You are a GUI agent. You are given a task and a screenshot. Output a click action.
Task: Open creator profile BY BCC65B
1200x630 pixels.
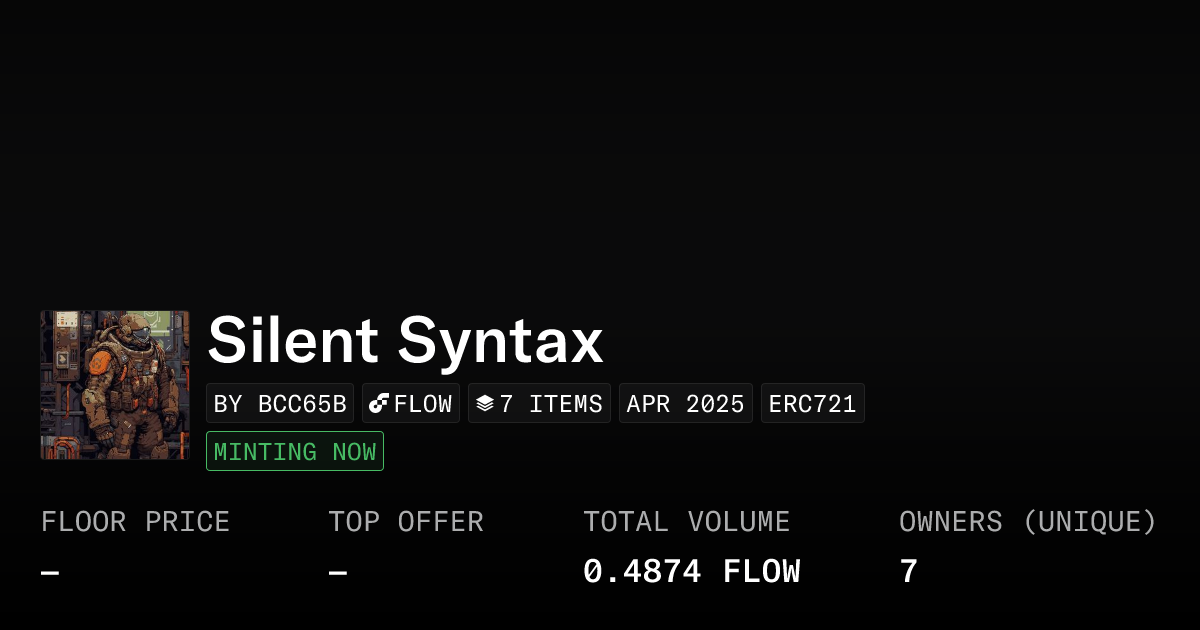280,404
